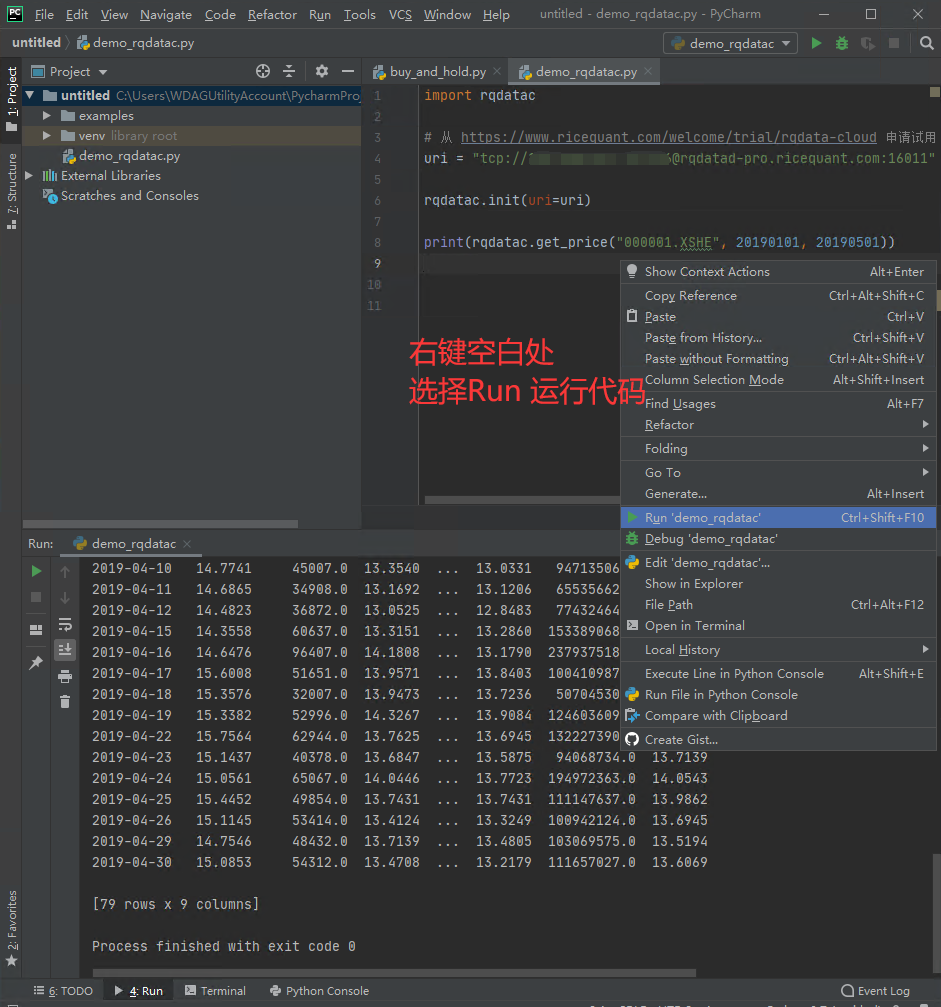Click the Print icon in Run console
The image size is (941, 1007).
pos(65,676)
